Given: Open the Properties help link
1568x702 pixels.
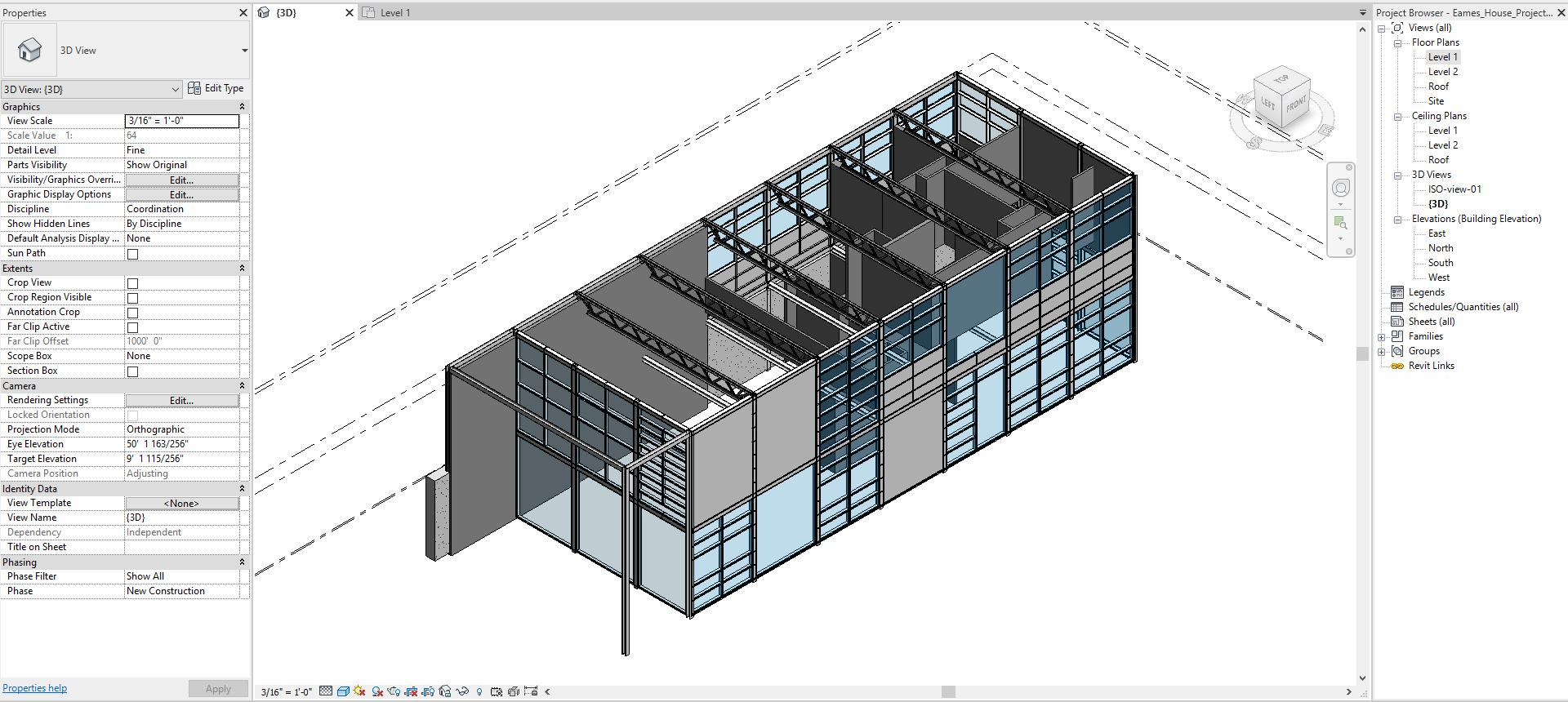Looking at the screenshot, I should point(34,688).
